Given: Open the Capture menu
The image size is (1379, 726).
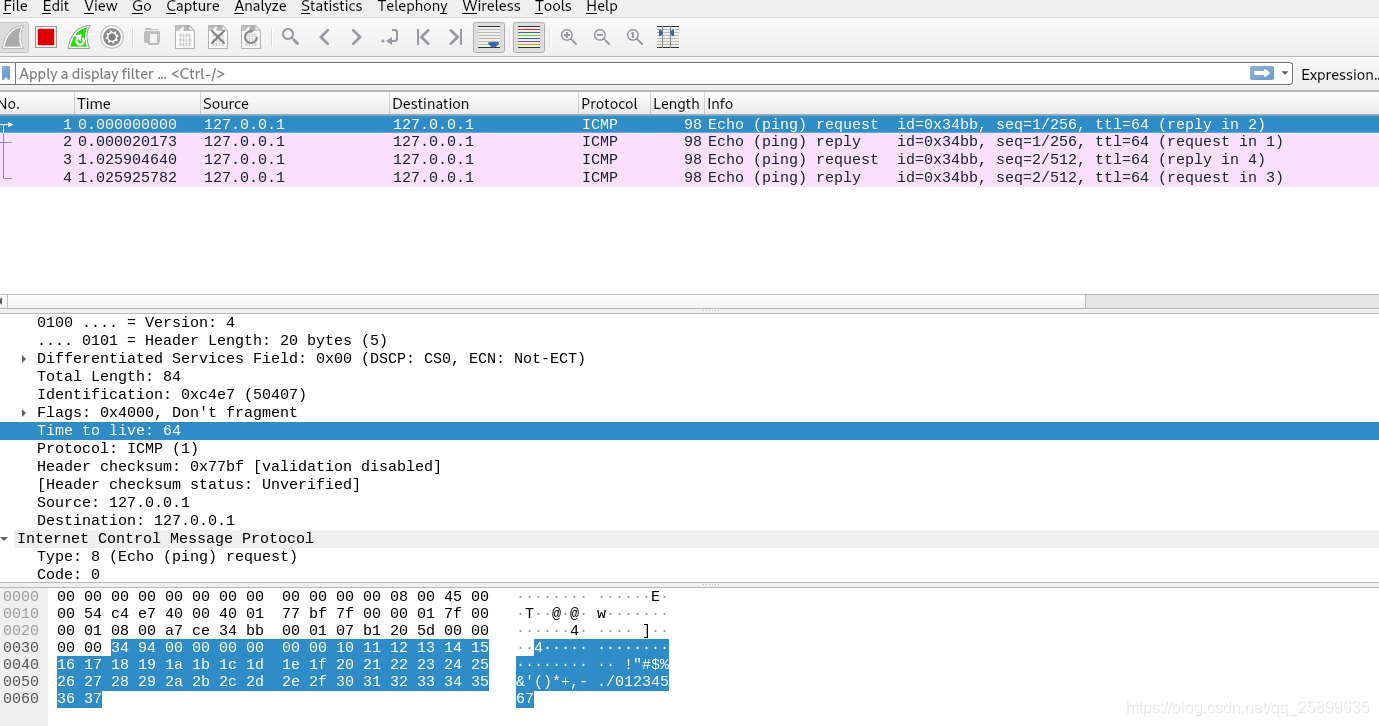Looking at the screenshot, I should point(193,7).
